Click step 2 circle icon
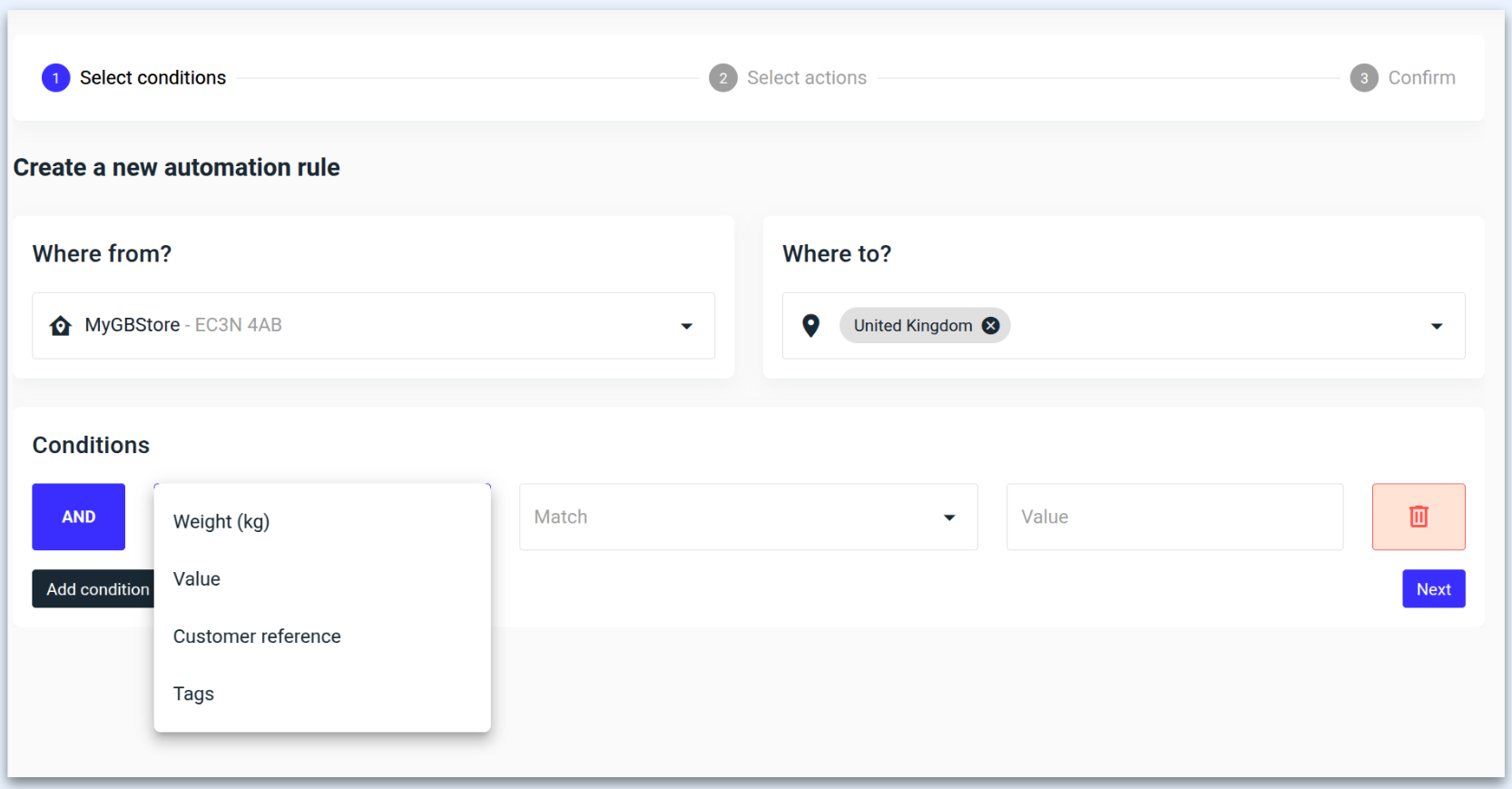Viewport: 1512px width, 789px height. point(722,78)
